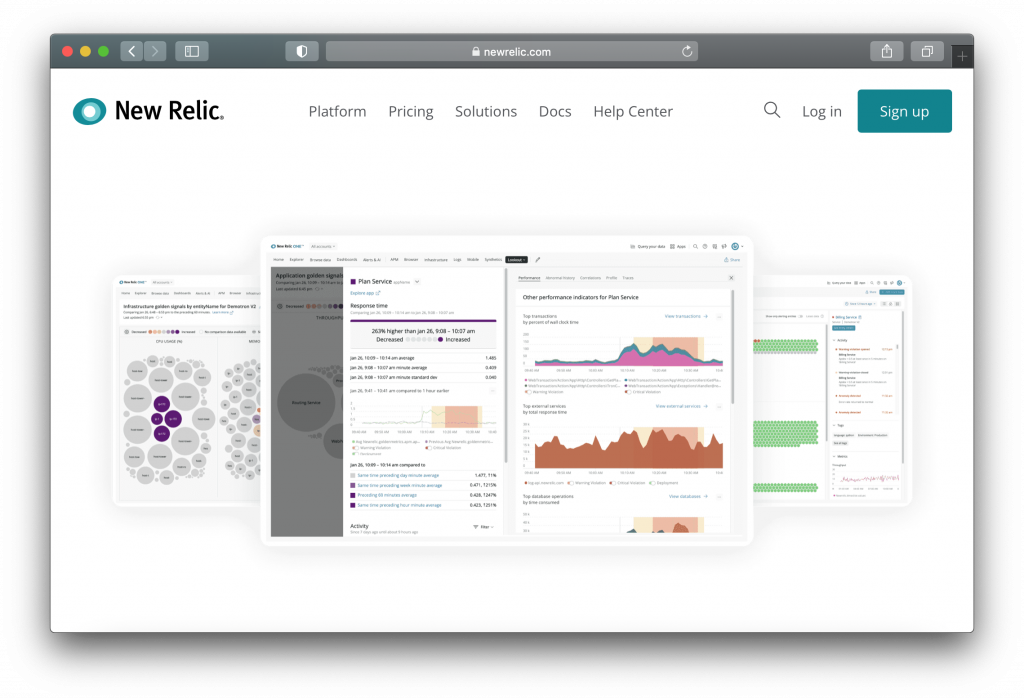Click the dashboard header search icon
This screenshot has width=1024, height=699.
point(696,247)
